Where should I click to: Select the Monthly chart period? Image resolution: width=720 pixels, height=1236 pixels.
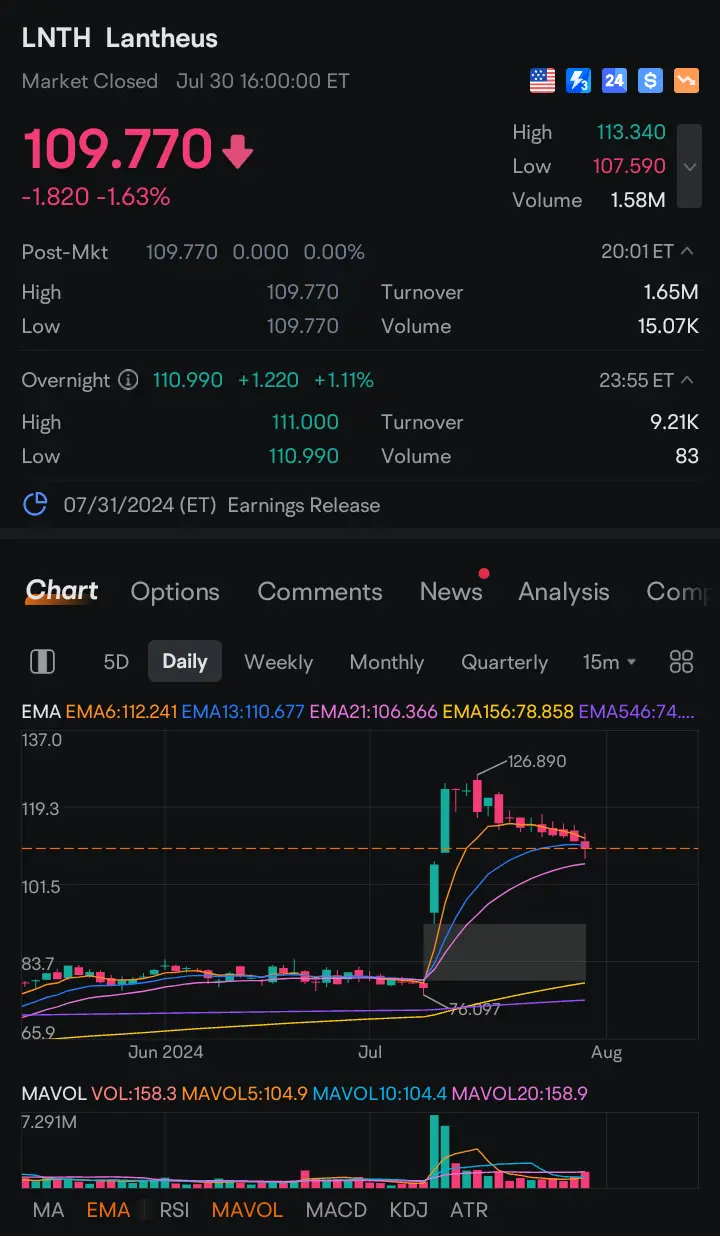(387, 662)
